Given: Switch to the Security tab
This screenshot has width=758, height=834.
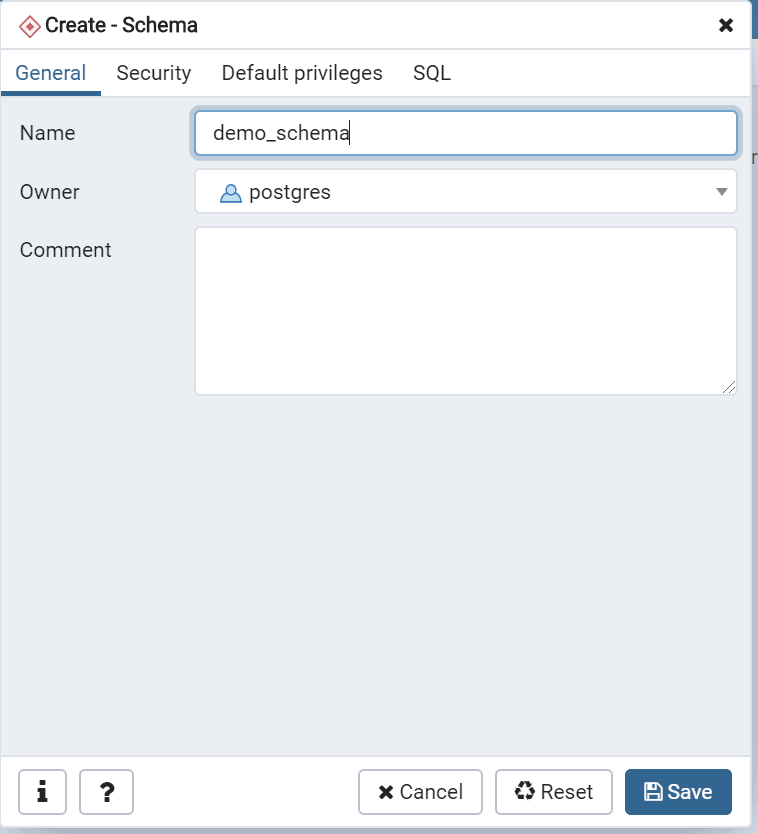Looking at the screenshot, I should (154, 73).
